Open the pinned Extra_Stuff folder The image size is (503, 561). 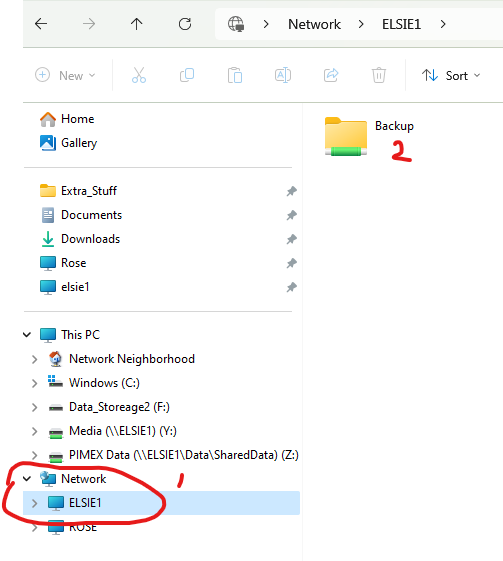point(78,191)
